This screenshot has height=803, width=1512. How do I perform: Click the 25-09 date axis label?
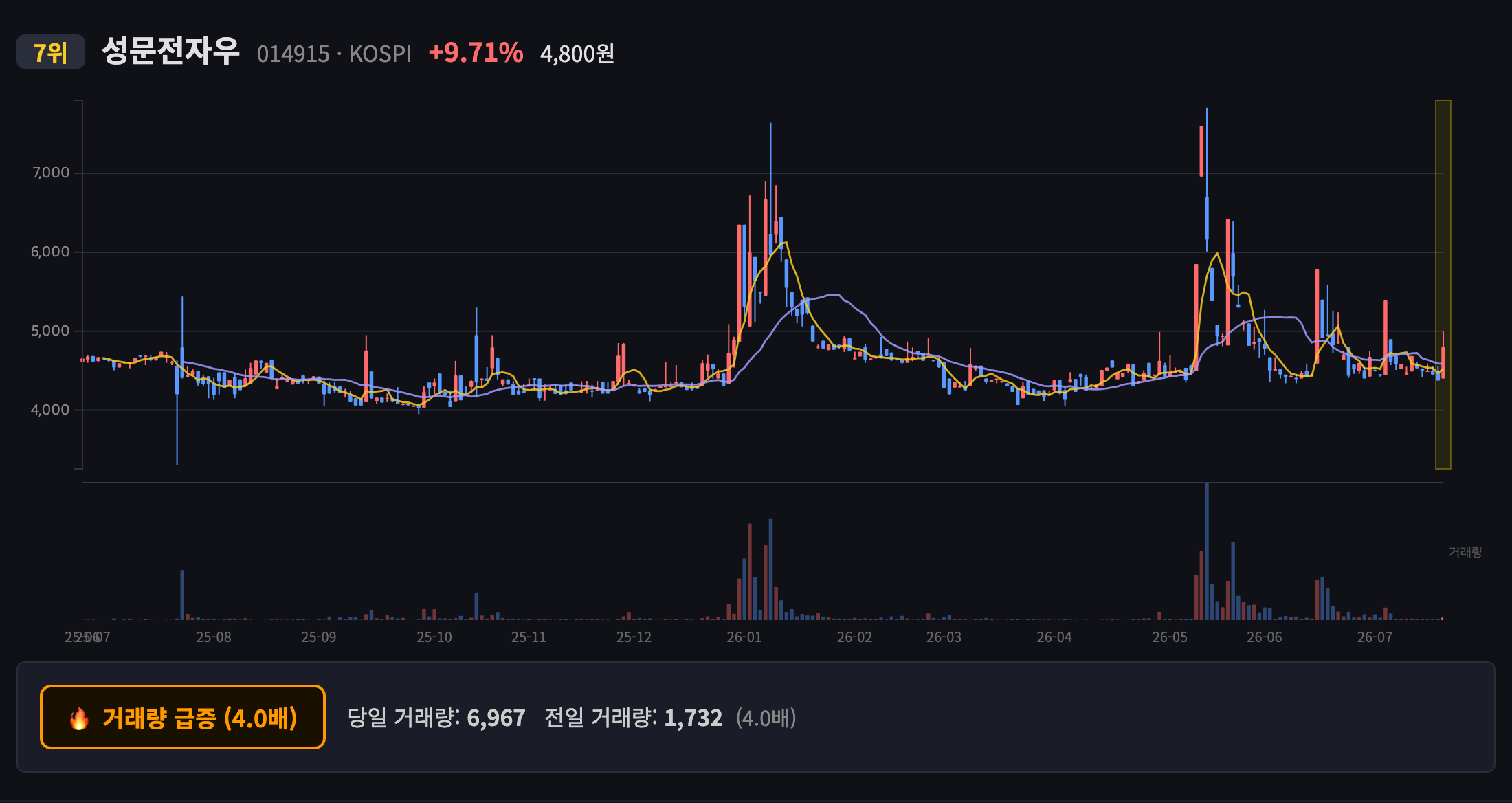click(x=319, y=637)
